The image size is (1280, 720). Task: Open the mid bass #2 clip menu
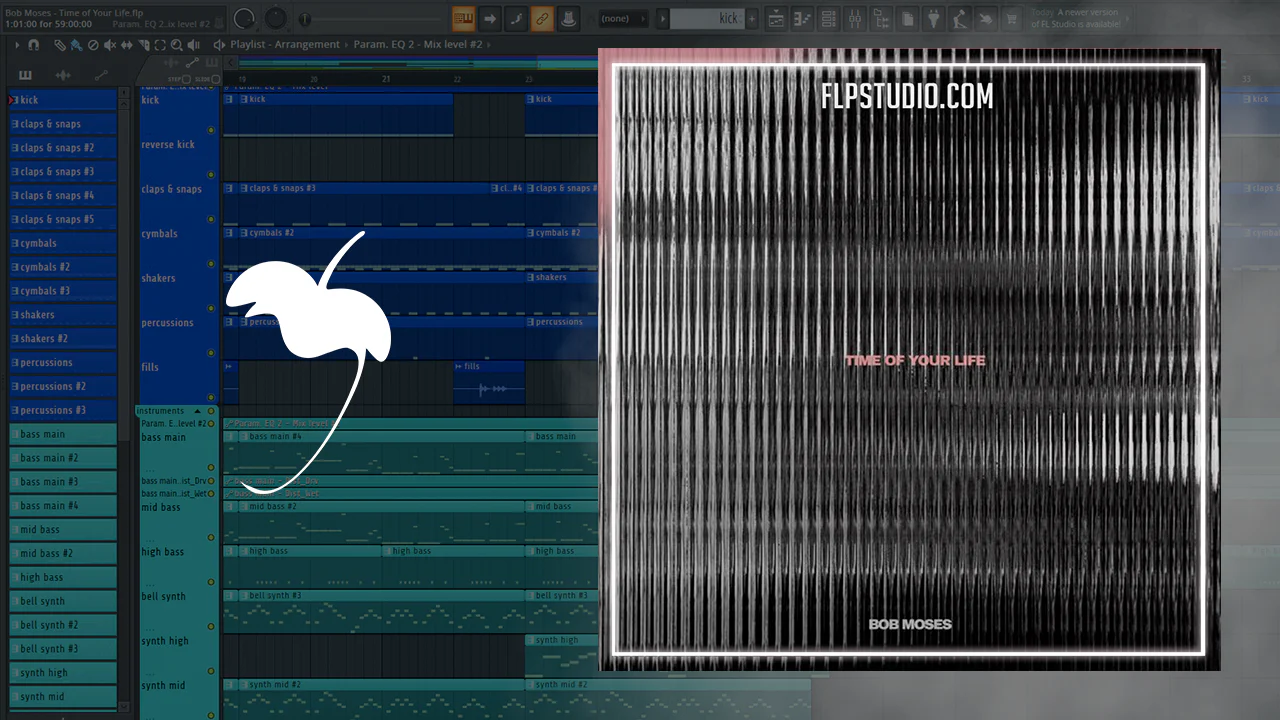243,506
